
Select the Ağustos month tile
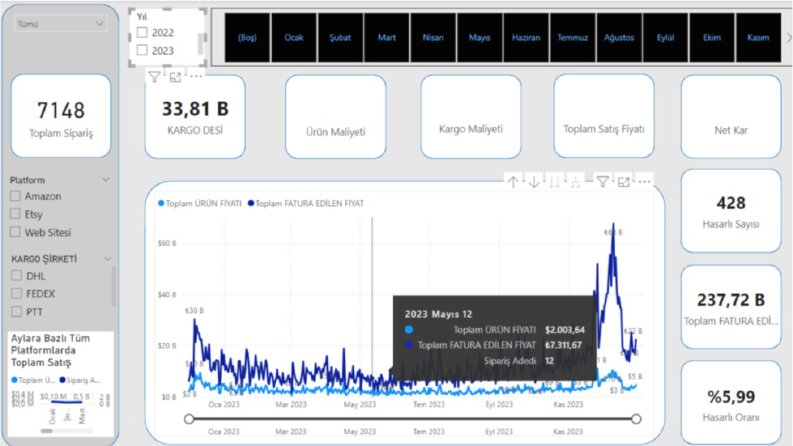coord(619,37)
